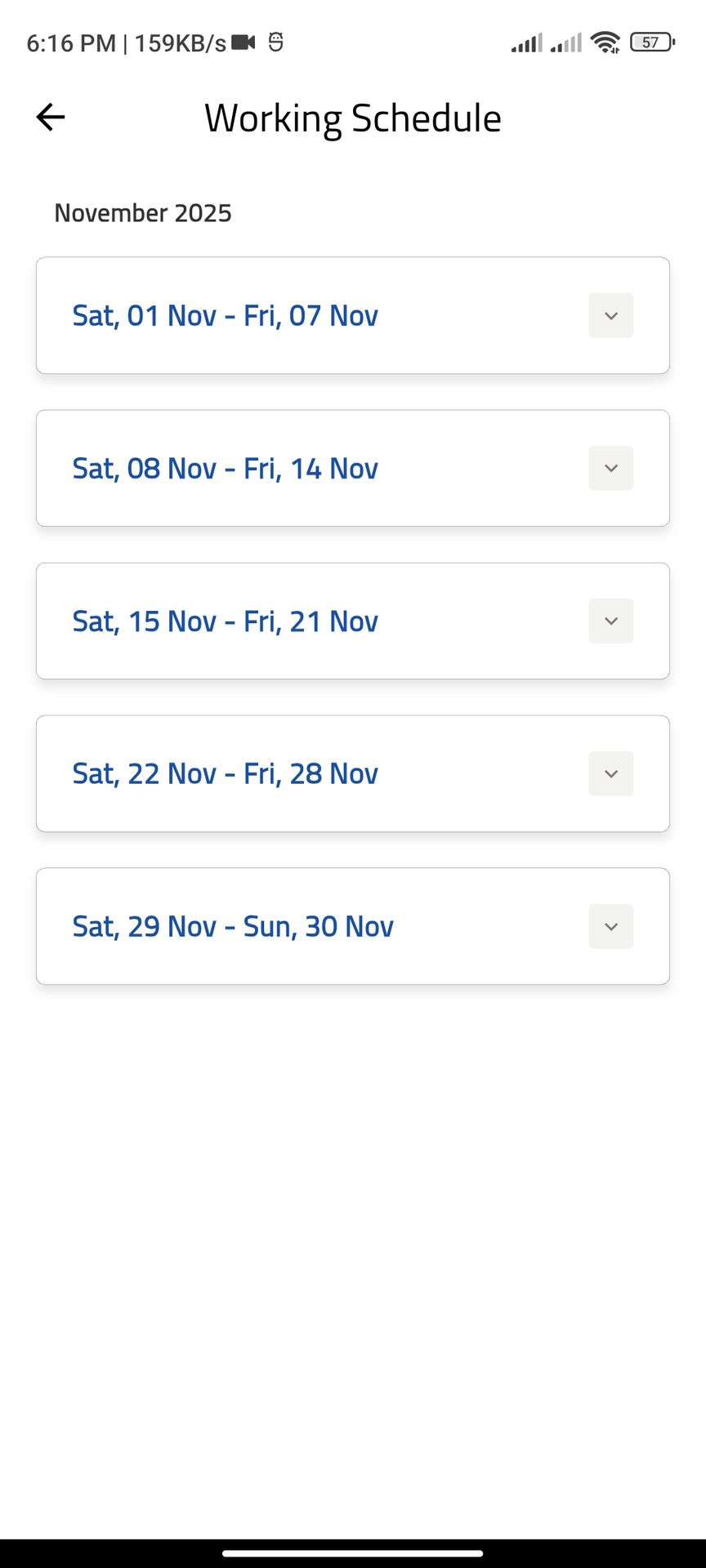Screen dimensions: 706x1568
Task: Tap the video camera status icon
Action: pos(244,42)
